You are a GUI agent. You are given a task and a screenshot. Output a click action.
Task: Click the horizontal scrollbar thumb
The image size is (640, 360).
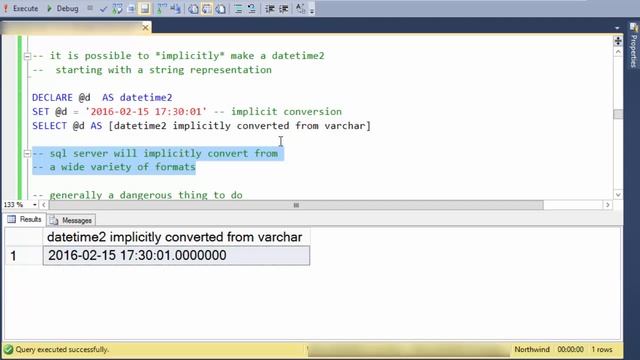[x=296, y=204]
